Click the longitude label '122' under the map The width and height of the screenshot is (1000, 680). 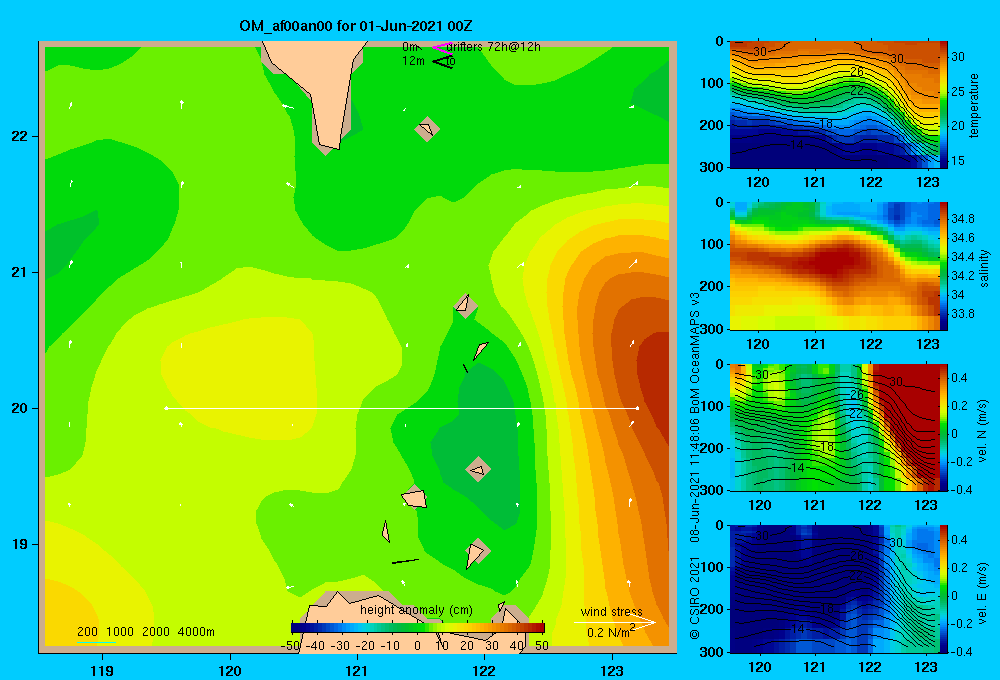[484, 670]
